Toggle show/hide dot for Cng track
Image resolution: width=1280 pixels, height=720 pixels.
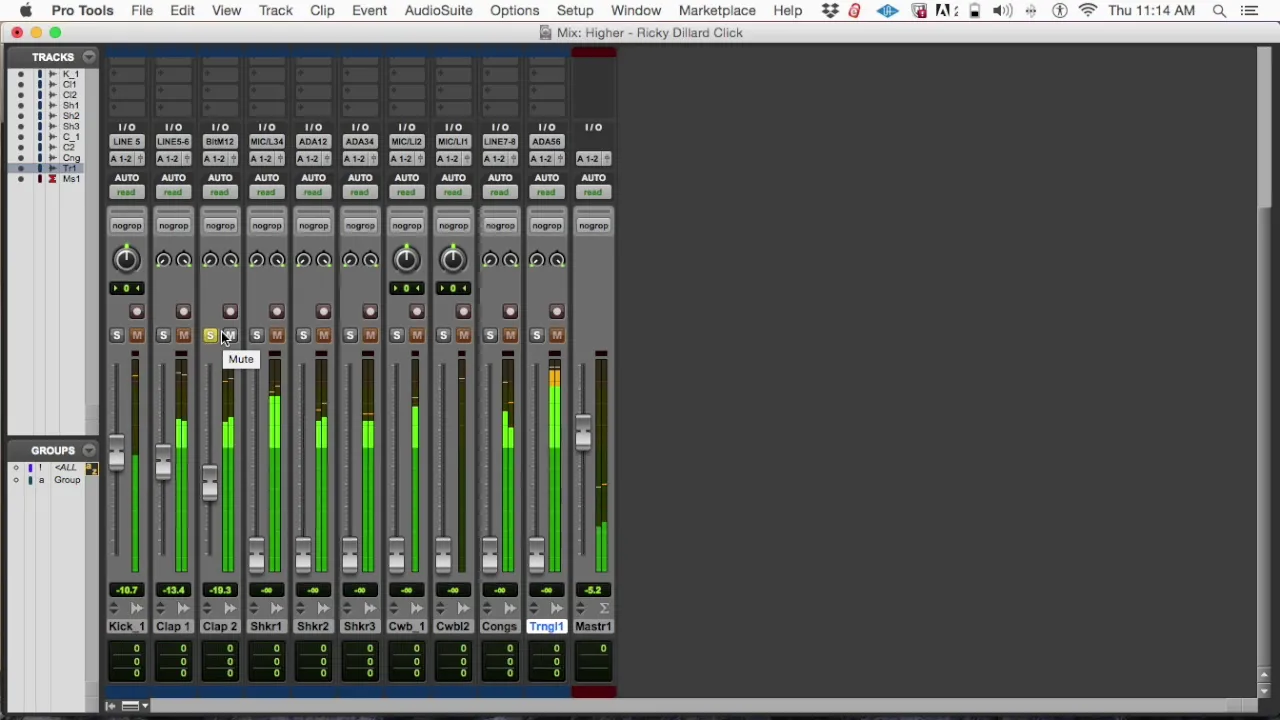[x=21, y=158]
